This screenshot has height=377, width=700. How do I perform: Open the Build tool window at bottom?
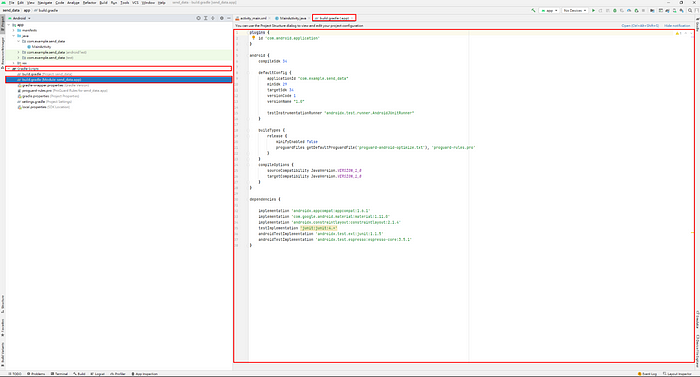click(79, 374)
